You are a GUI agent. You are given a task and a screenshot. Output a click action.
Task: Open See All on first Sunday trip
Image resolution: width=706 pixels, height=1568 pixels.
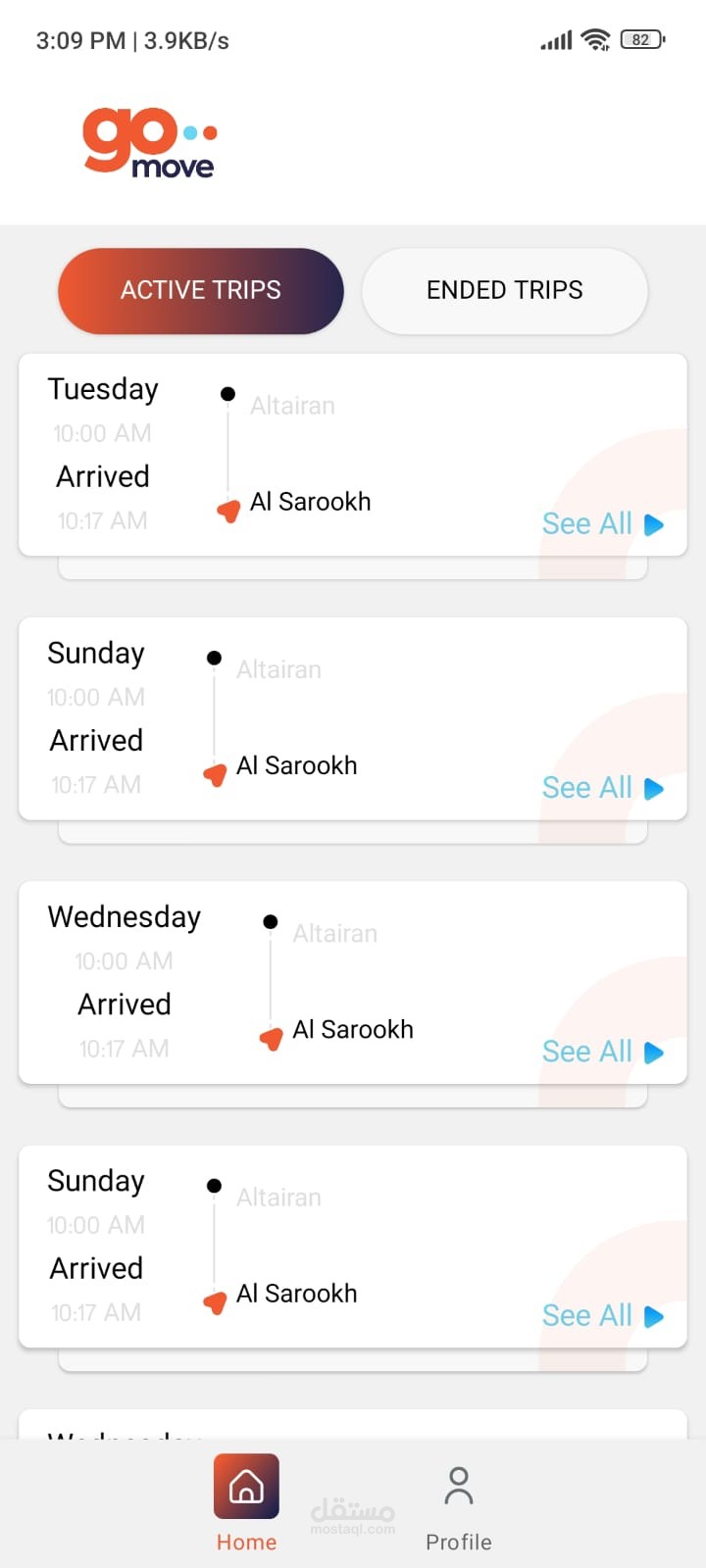pos(587,788)
